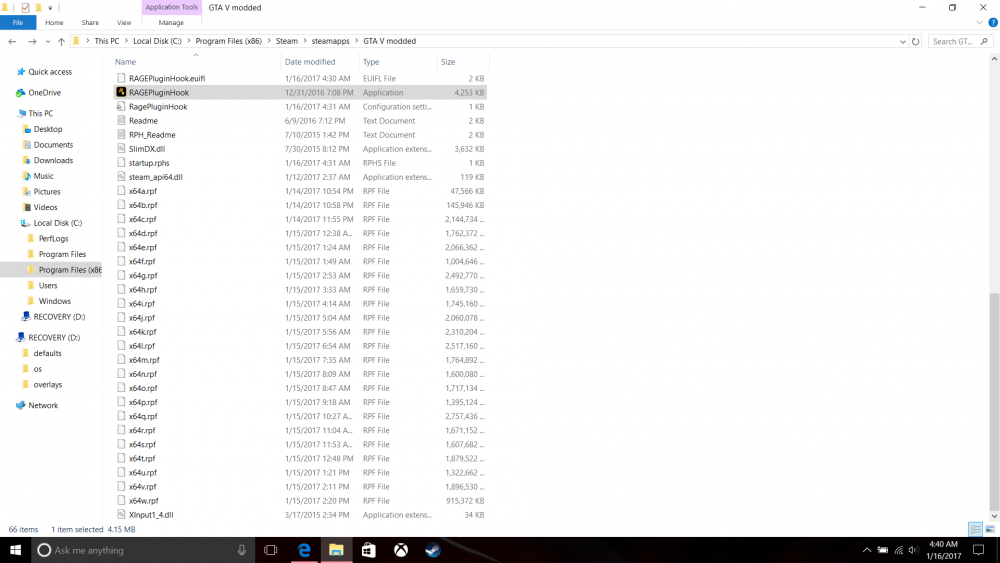Expand subfolders after Steam in the address bar
Screen dimensions: 1000x563
305,41
